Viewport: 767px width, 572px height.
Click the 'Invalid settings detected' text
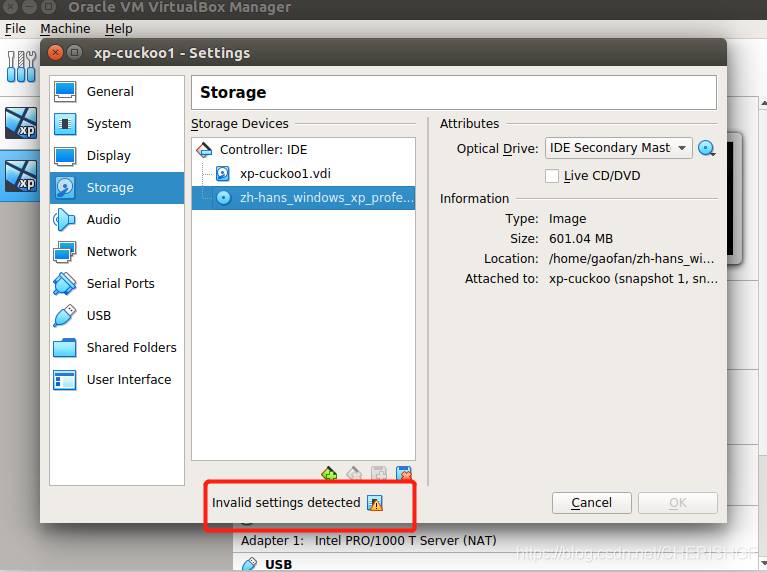286,503
